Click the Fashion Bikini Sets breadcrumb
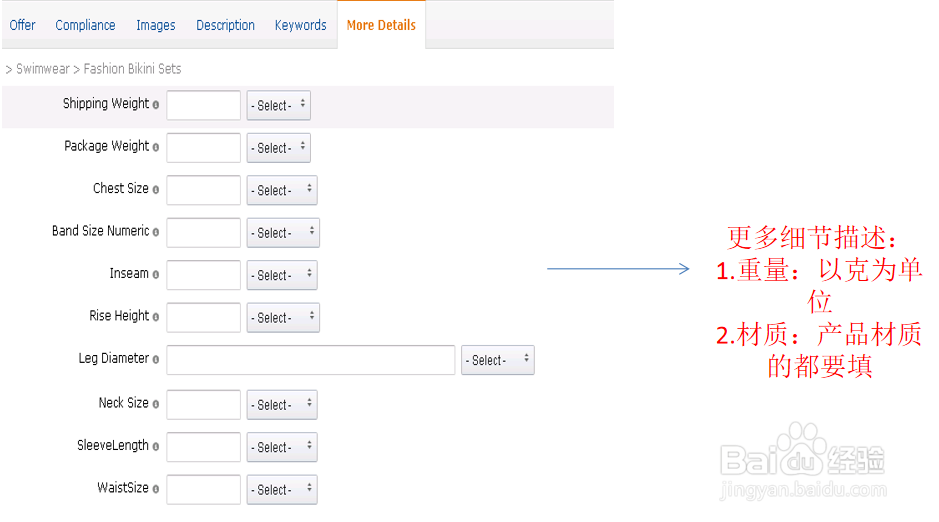The width and height of the screenshot is (939, 522). pos(132,69)
